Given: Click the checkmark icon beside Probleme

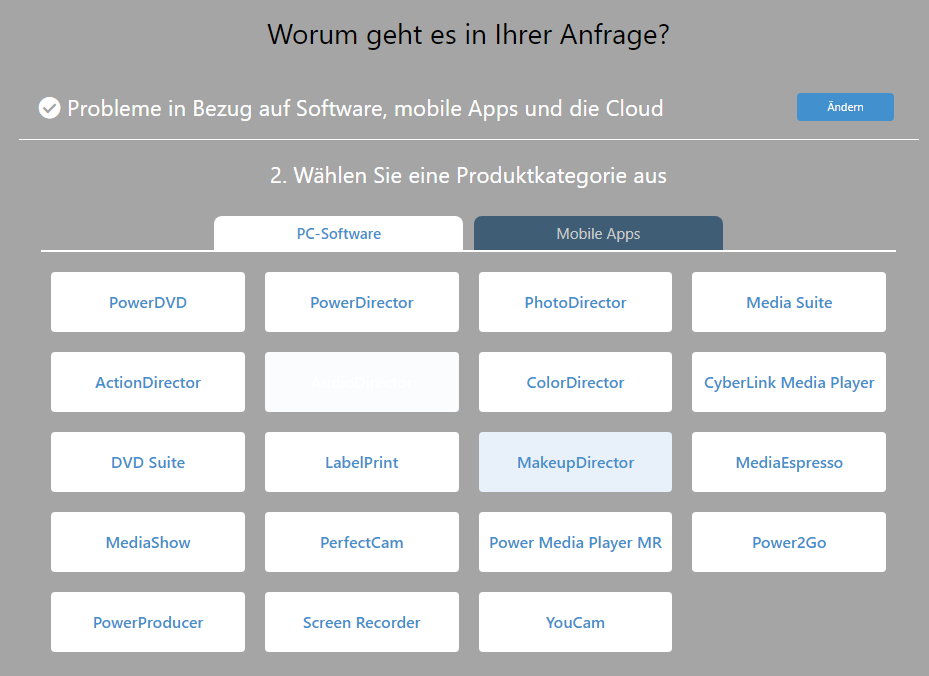Looking at the screenshot, I should (49, 108).
